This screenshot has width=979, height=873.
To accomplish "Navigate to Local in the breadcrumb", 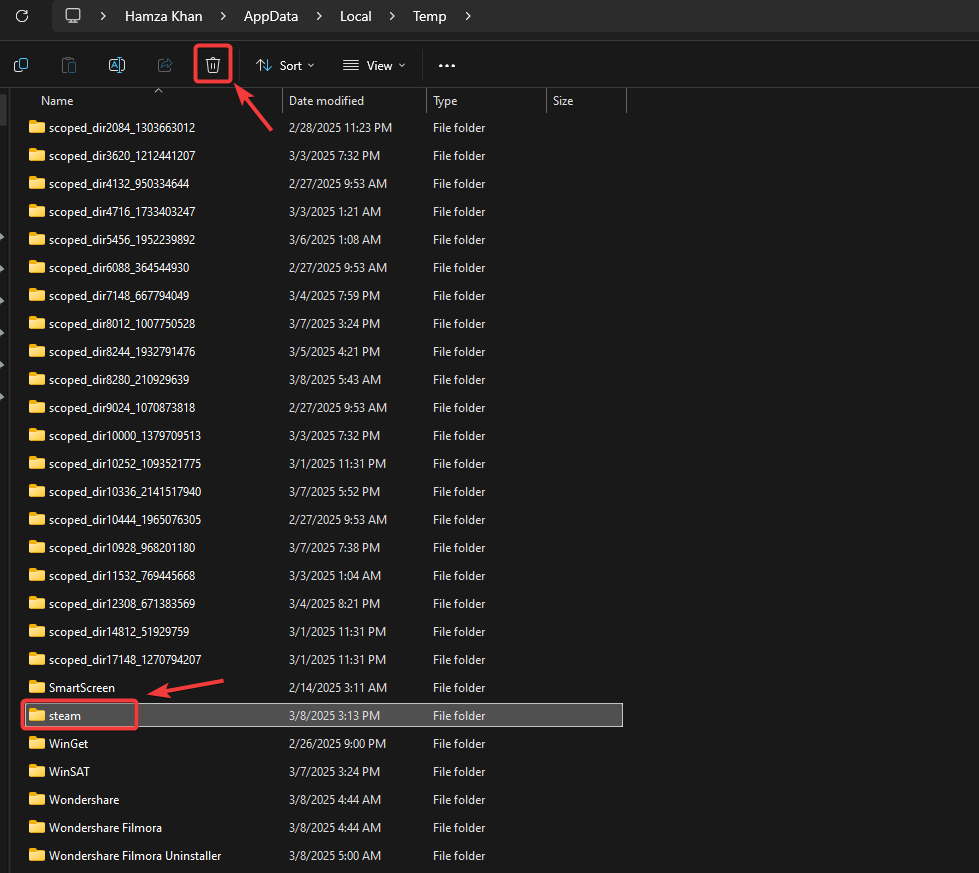I will 355,16.
